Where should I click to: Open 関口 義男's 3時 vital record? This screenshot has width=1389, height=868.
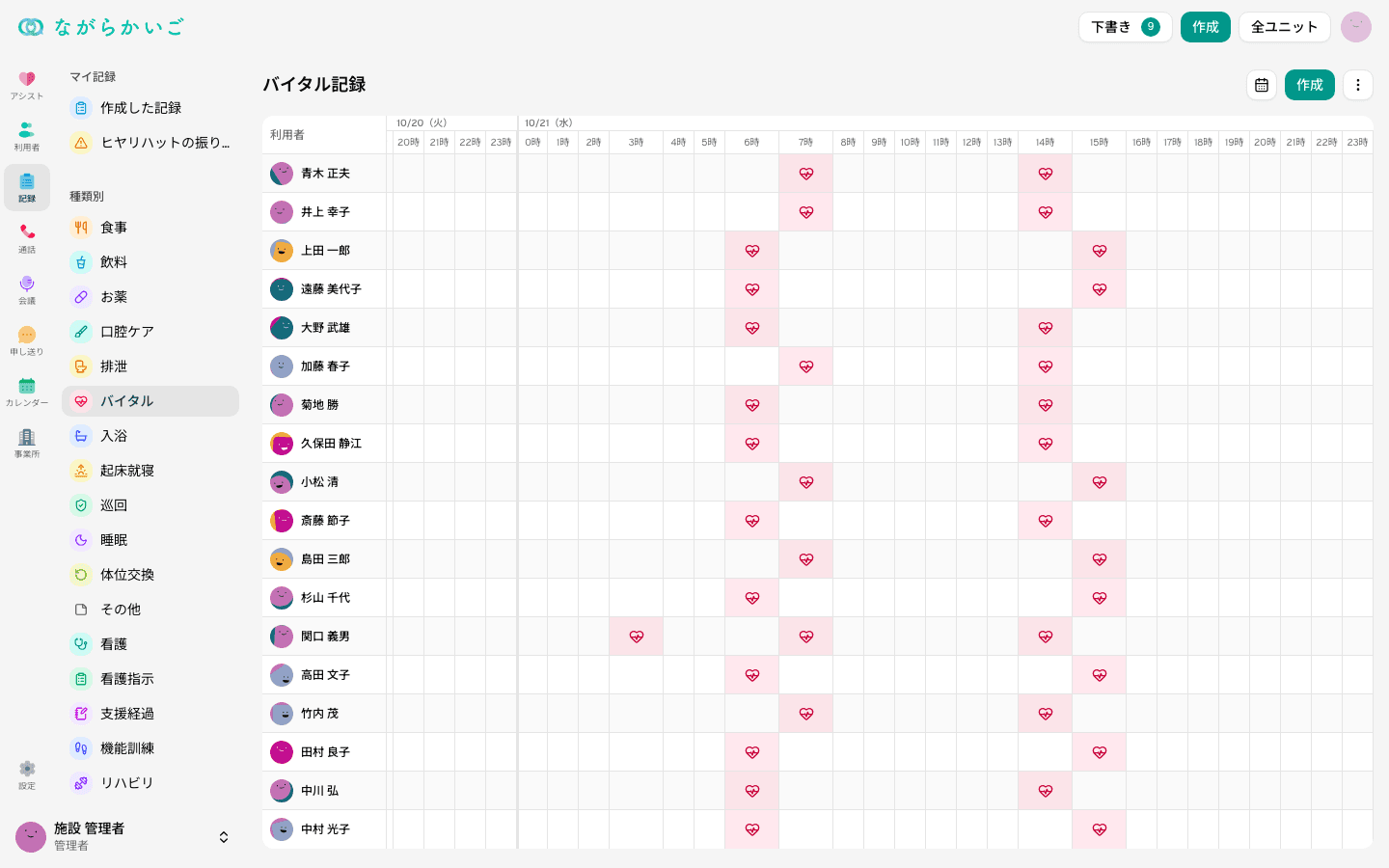tap(636, 637)
